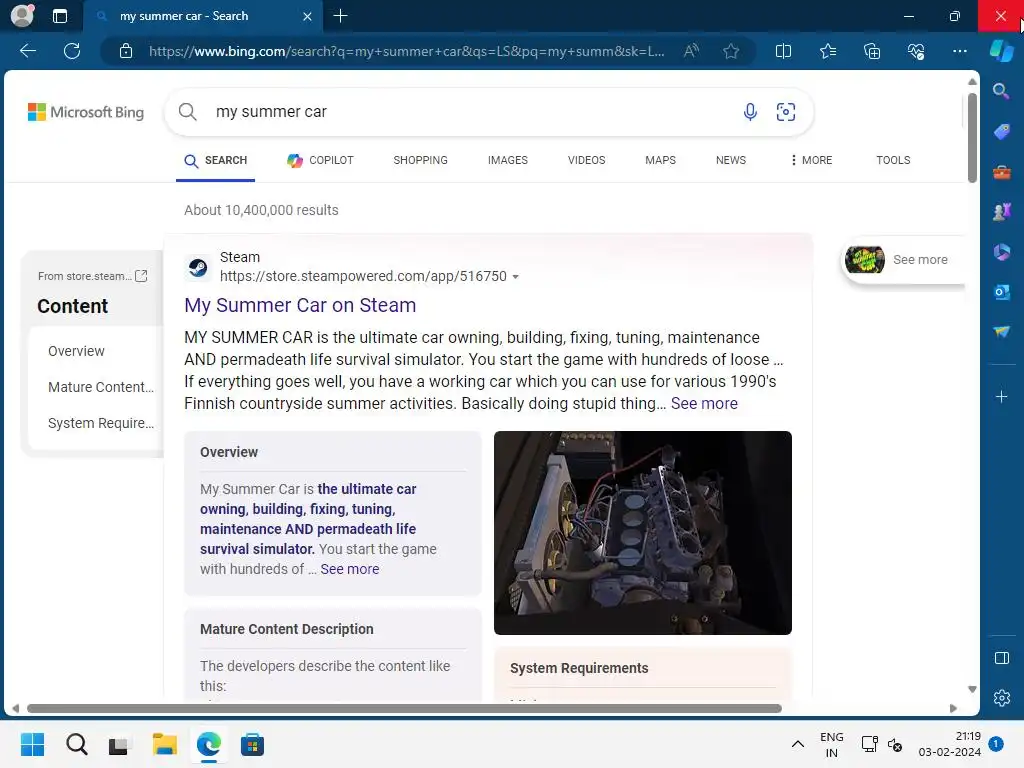Open sidebar Search icon
Viewport: 1024px width, 768px height.
point(1001,91)
